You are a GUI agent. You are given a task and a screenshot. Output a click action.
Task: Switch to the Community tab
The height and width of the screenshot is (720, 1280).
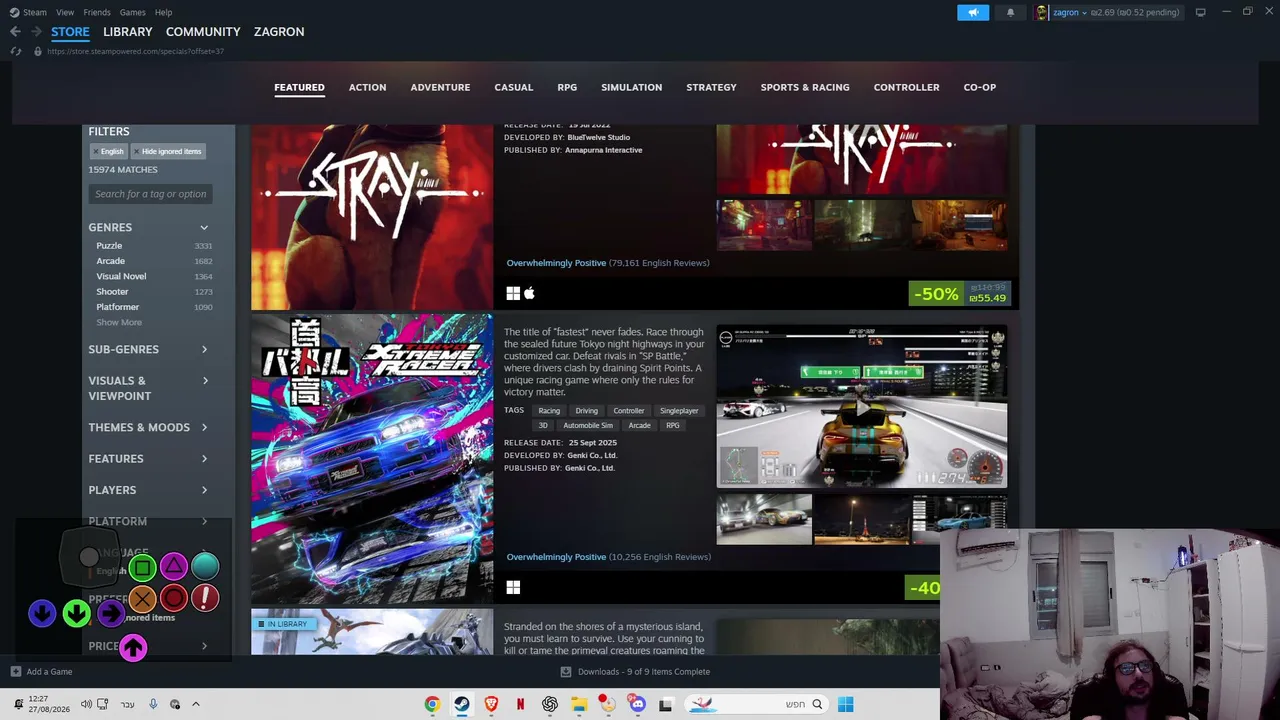pos(203,32)
